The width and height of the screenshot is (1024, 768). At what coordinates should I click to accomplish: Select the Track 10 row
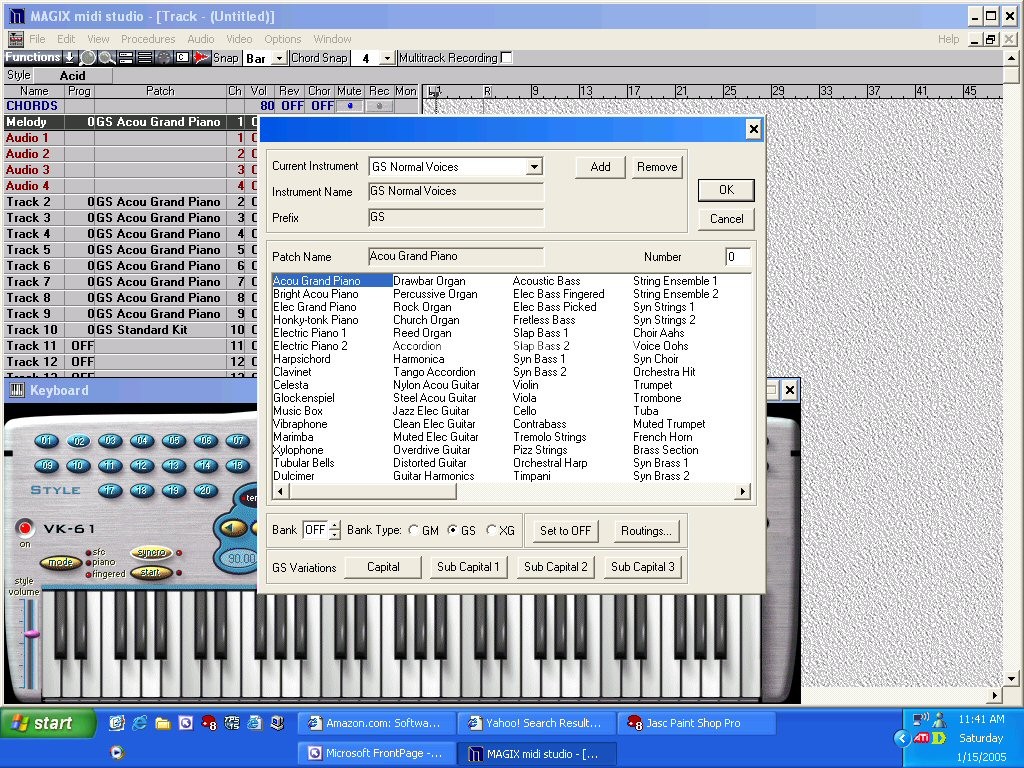(129, 330)
